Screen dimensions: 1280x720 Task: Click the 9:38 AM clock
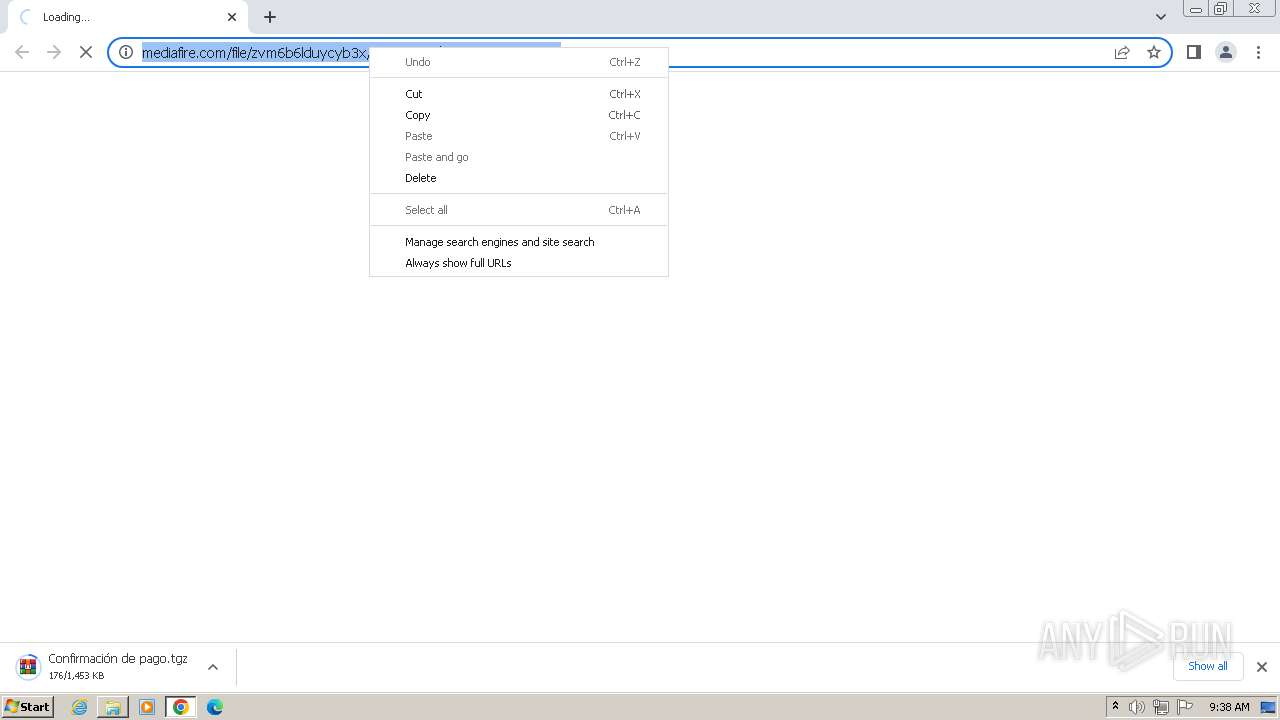(x=1229, y=707)
